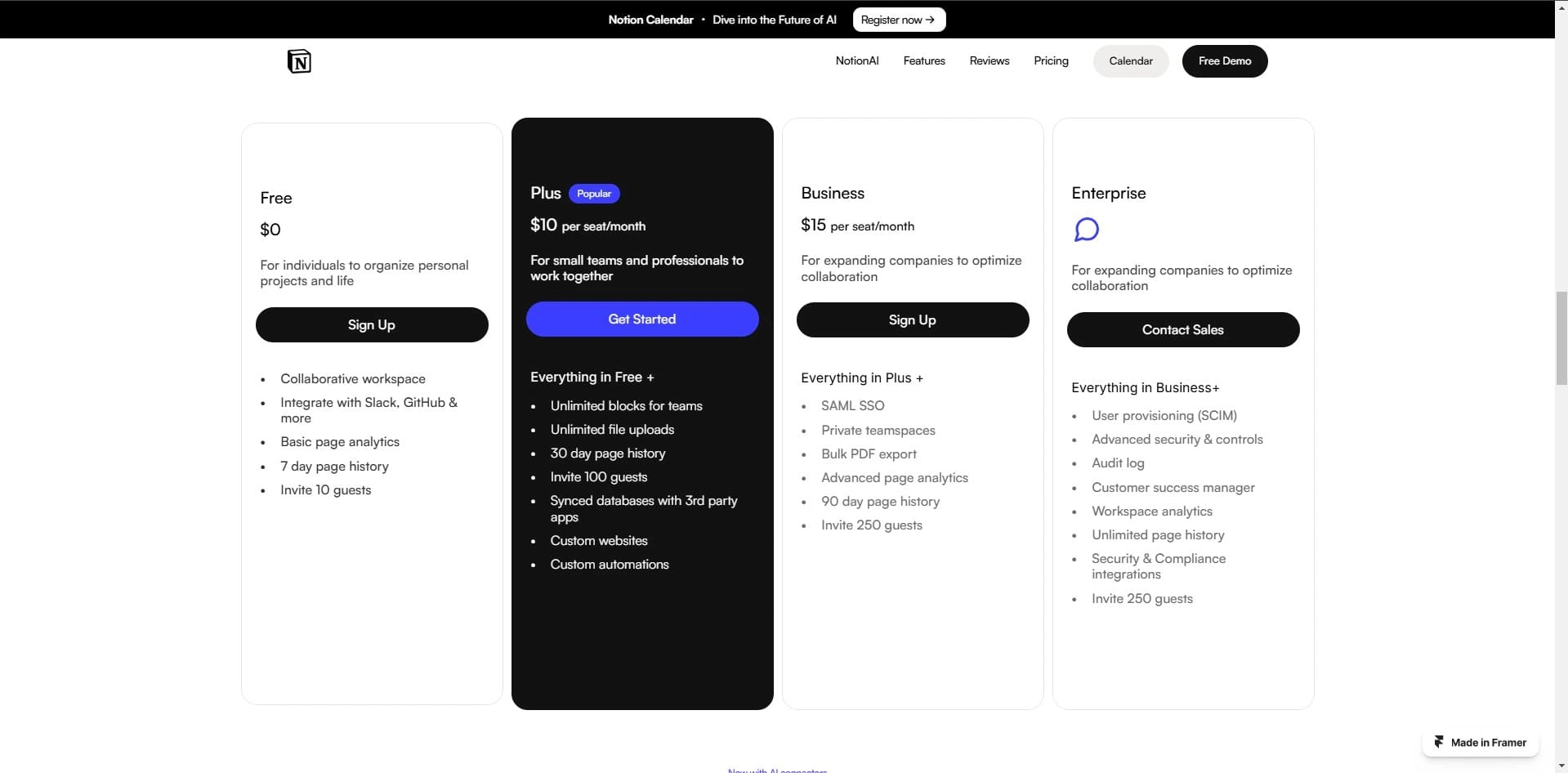
Task: Click the $10 per seat/month price
Action: 588,225
